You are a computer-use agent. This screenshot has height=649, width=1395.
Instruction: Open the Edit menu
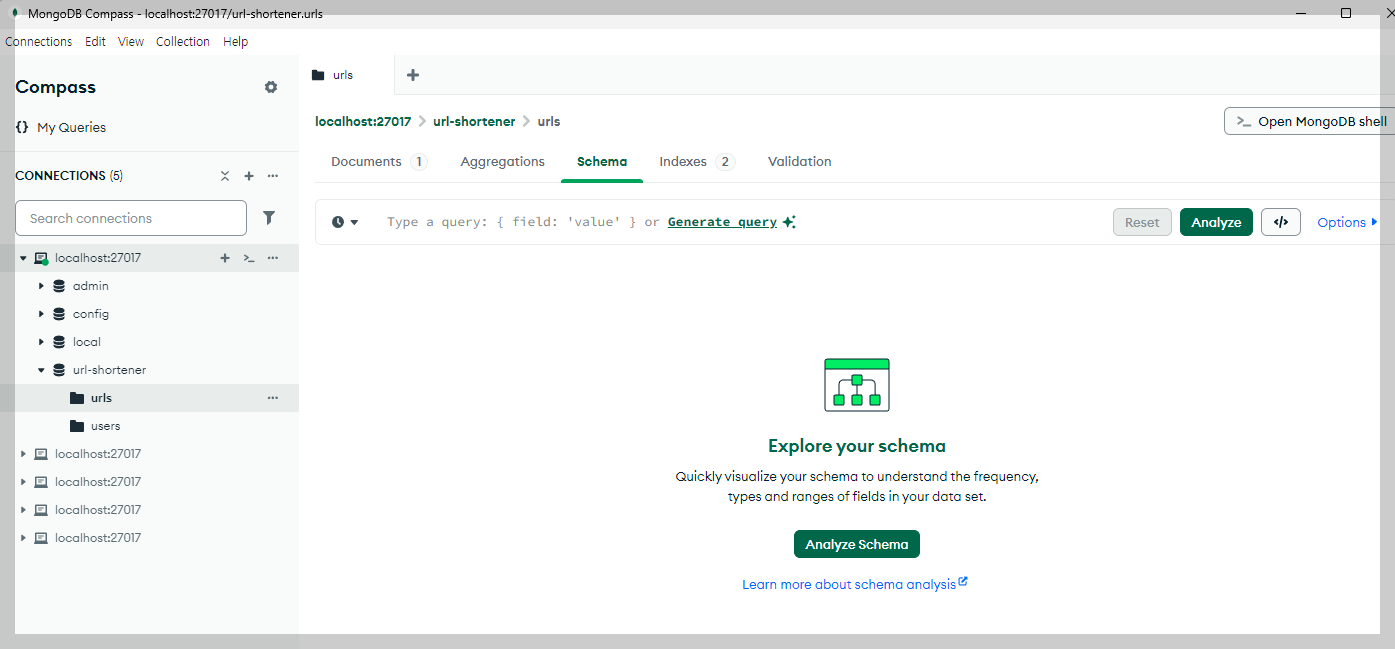[95, 42]
